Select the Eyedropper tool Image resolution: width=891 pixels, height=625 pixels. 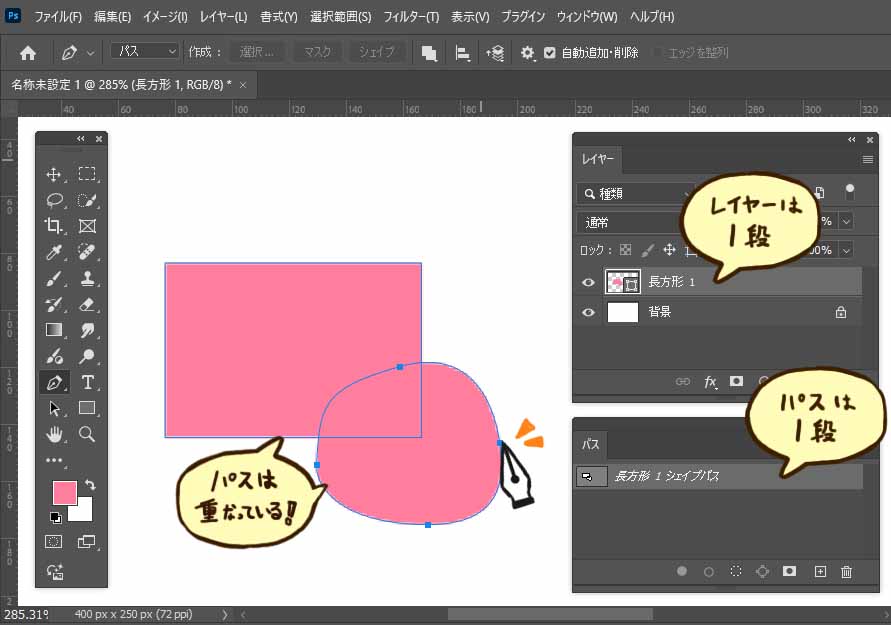tap(54, 252)
